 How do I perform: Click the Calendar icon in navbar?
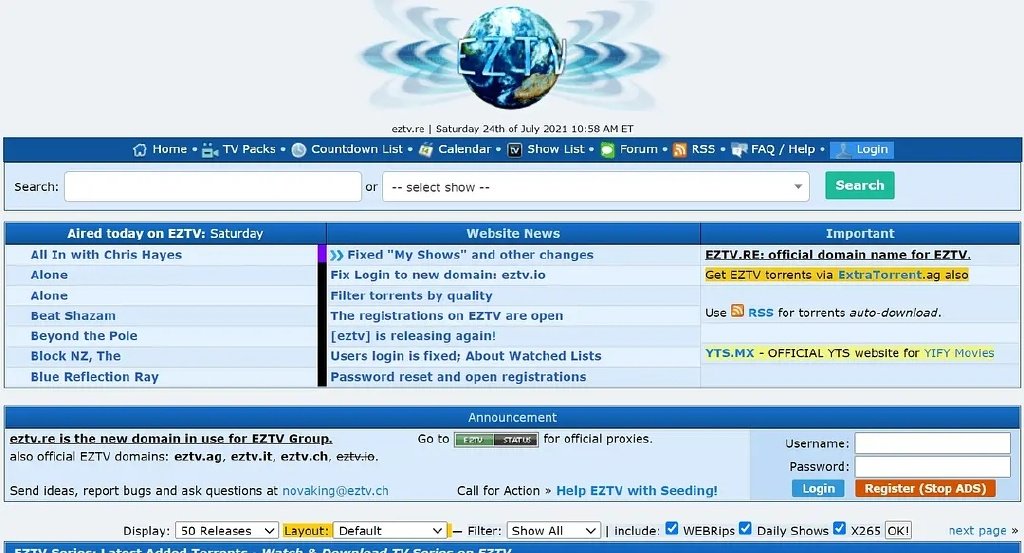[x=426, y=150]
